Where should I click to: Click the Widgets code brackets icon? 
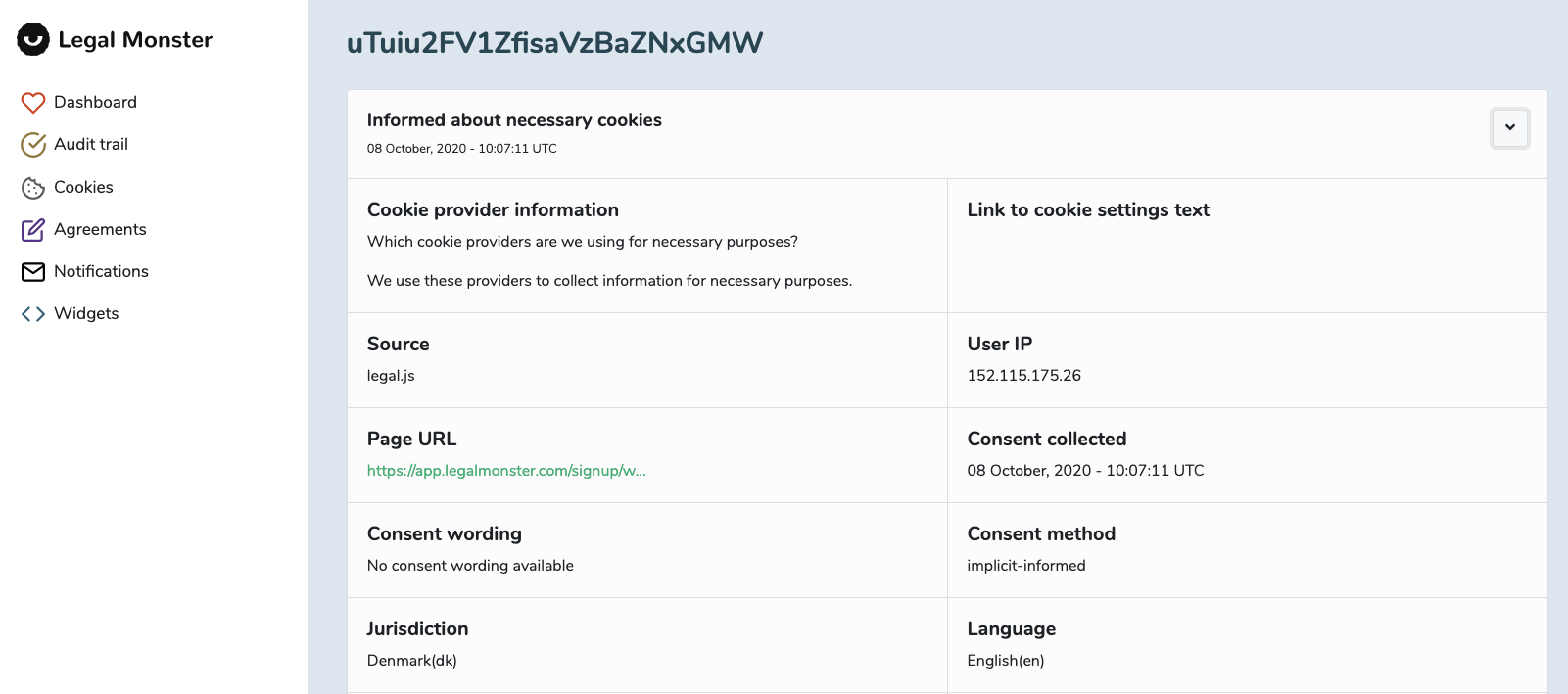(x=33, y=314)
